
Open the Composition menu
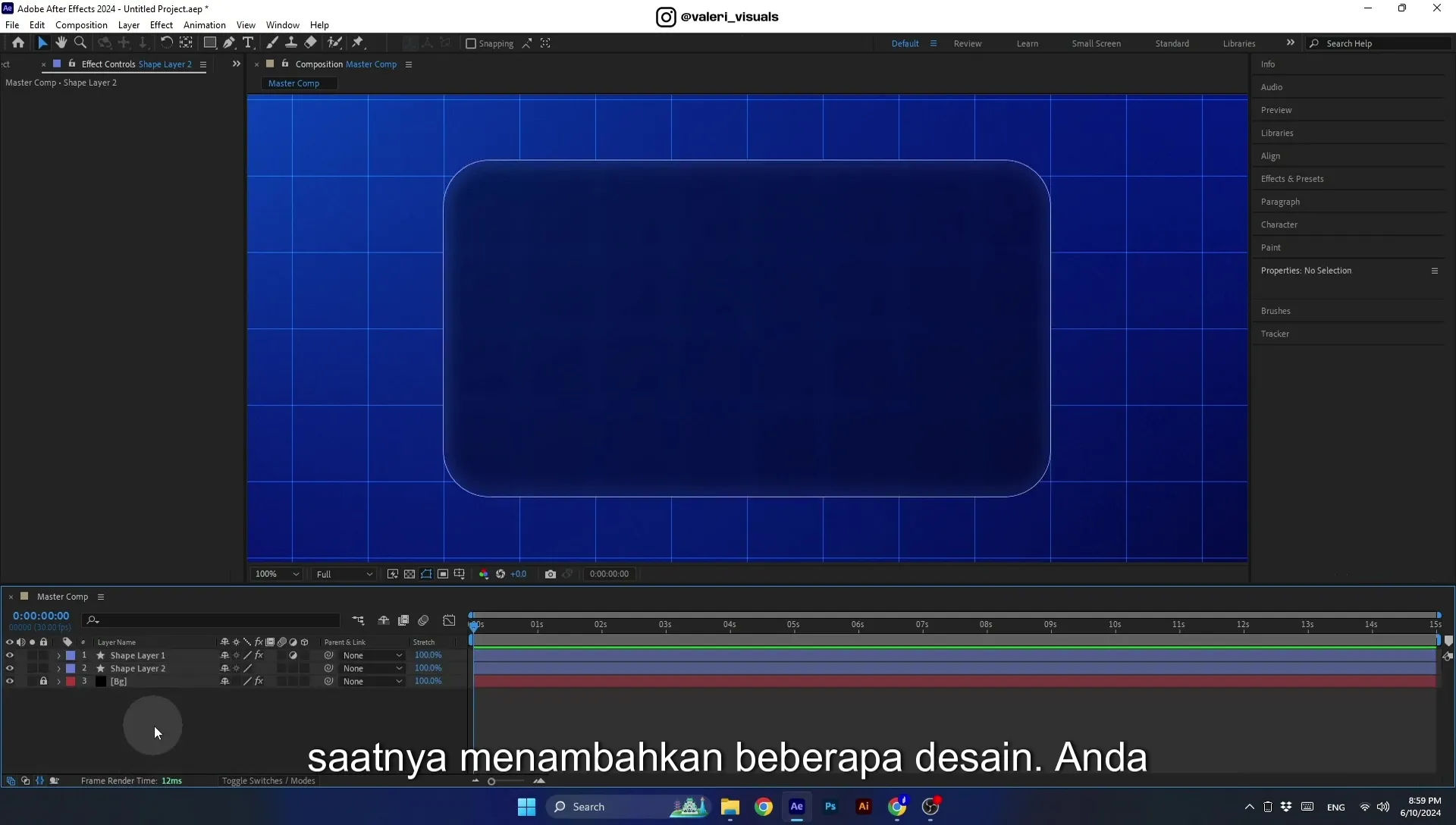click(81, 25)
